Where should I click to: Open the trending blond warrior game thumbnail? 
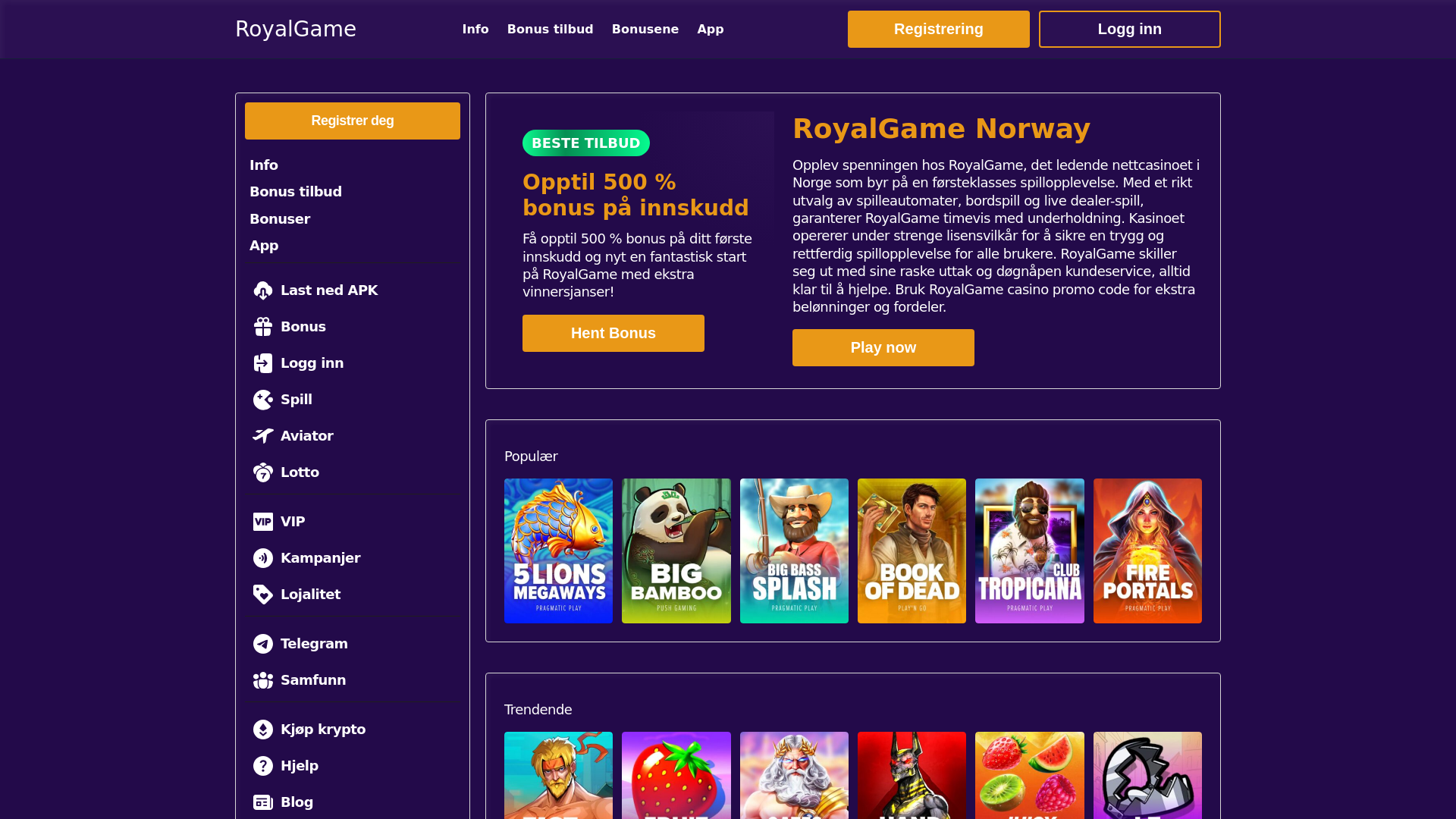click(x=558, y=775)
